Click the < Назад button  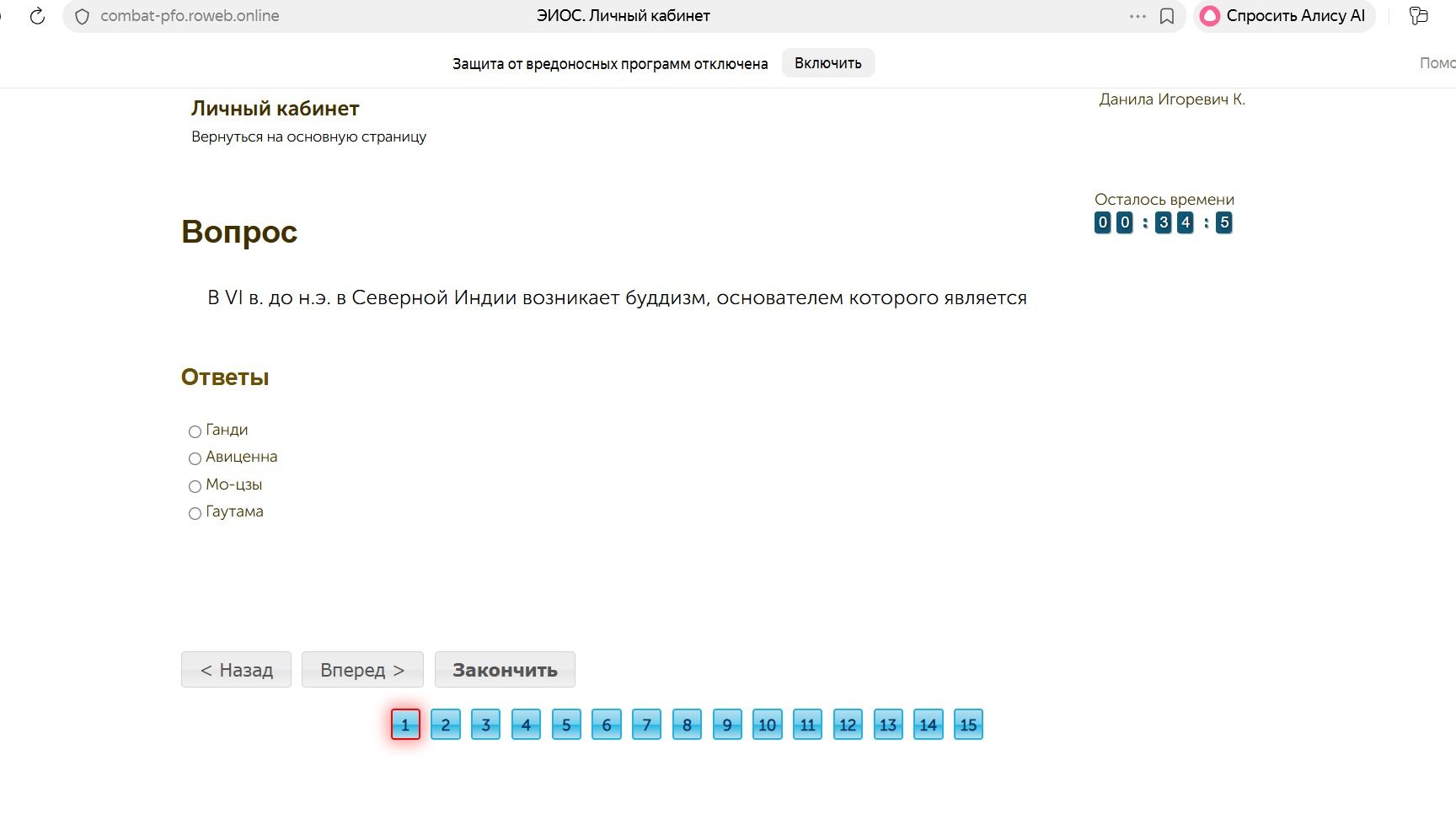236,670
